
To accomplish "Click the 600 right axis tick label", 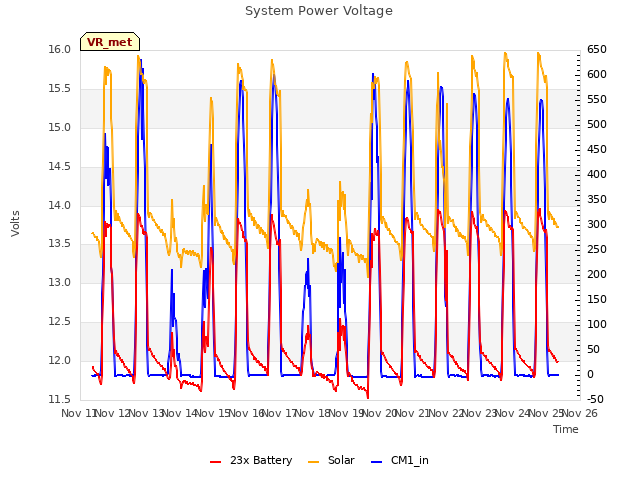I will (x=597, y=74).
